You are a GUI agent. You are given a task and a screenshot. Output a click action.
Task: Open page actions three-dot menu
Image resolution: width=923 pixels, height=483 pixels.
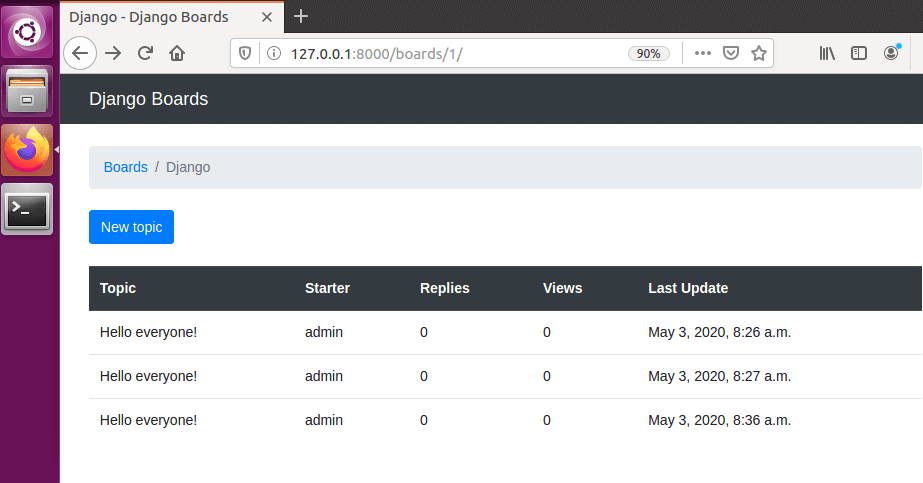tap(702, 54)
